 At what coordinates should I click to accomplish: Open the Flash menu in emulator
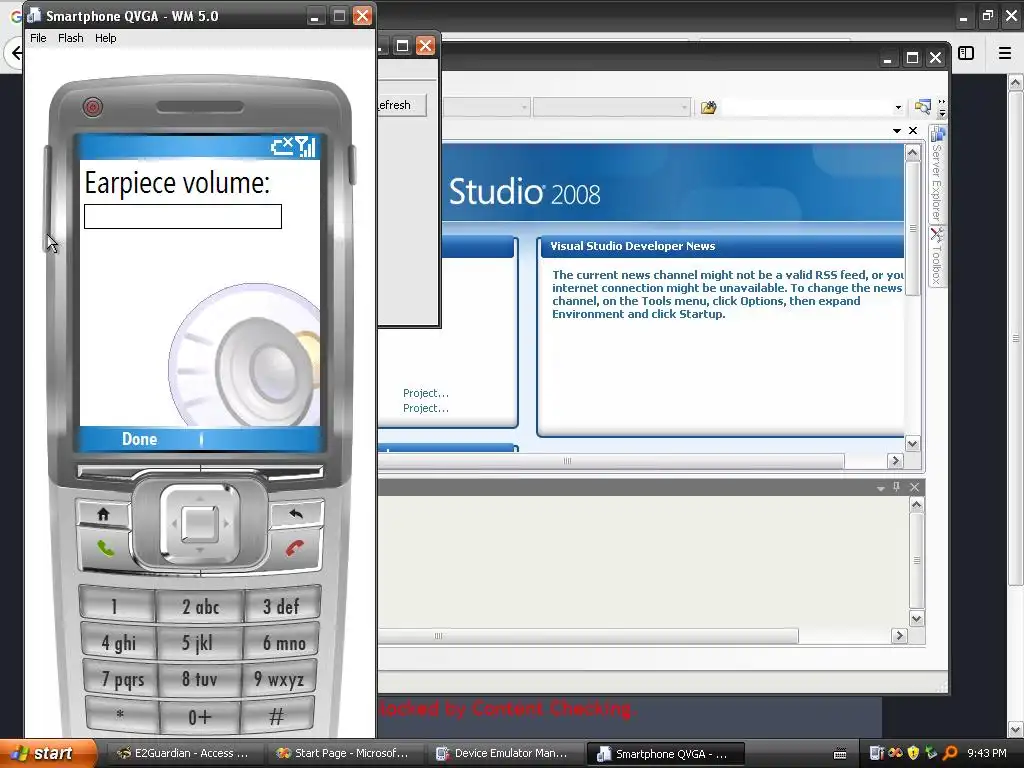[x=71, y=38]
